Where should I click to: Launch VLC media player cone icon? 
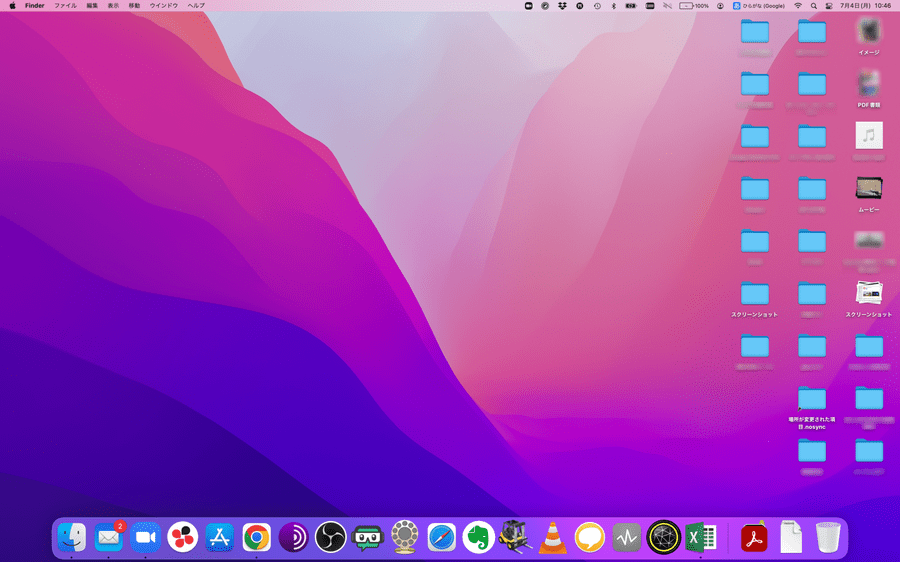pyautogui.click(x=551, y=538)
